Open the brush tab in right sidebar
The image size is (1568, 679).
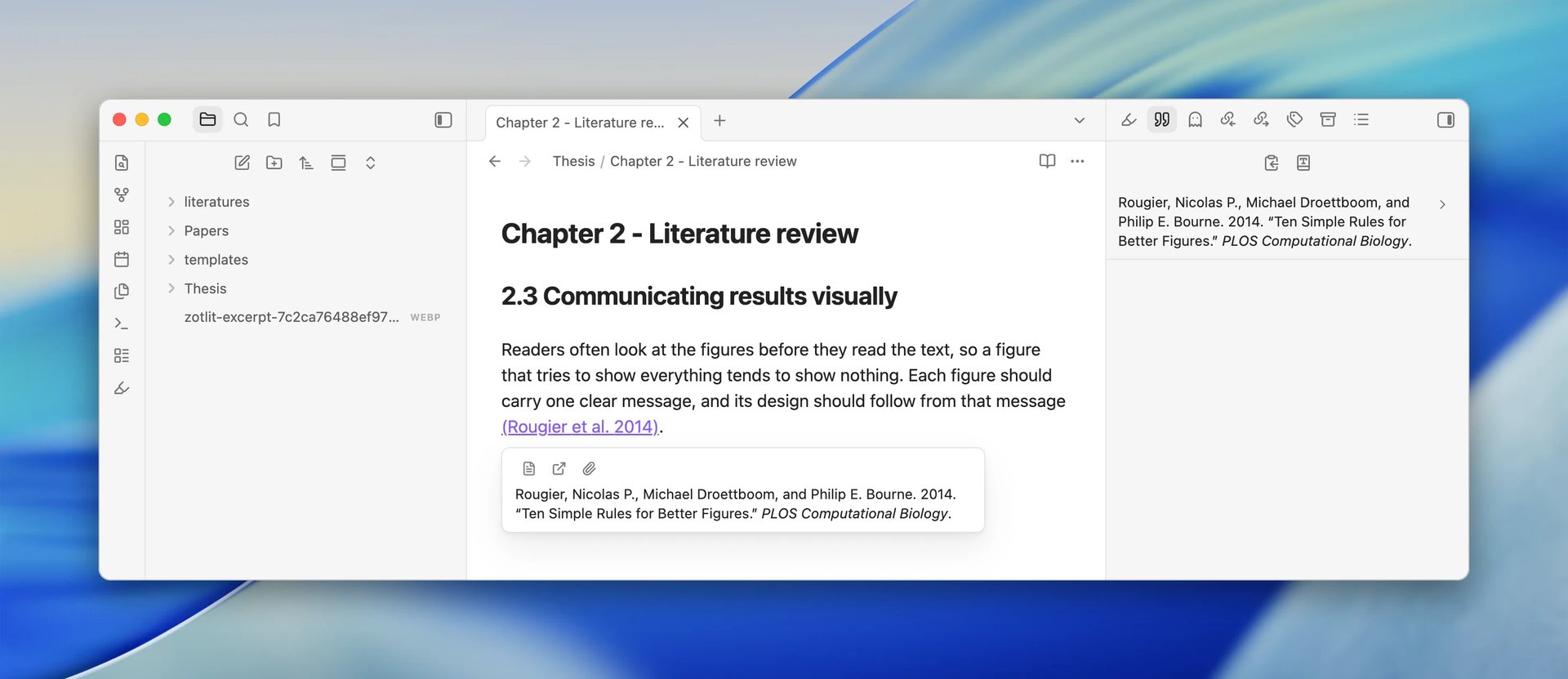1129,120
